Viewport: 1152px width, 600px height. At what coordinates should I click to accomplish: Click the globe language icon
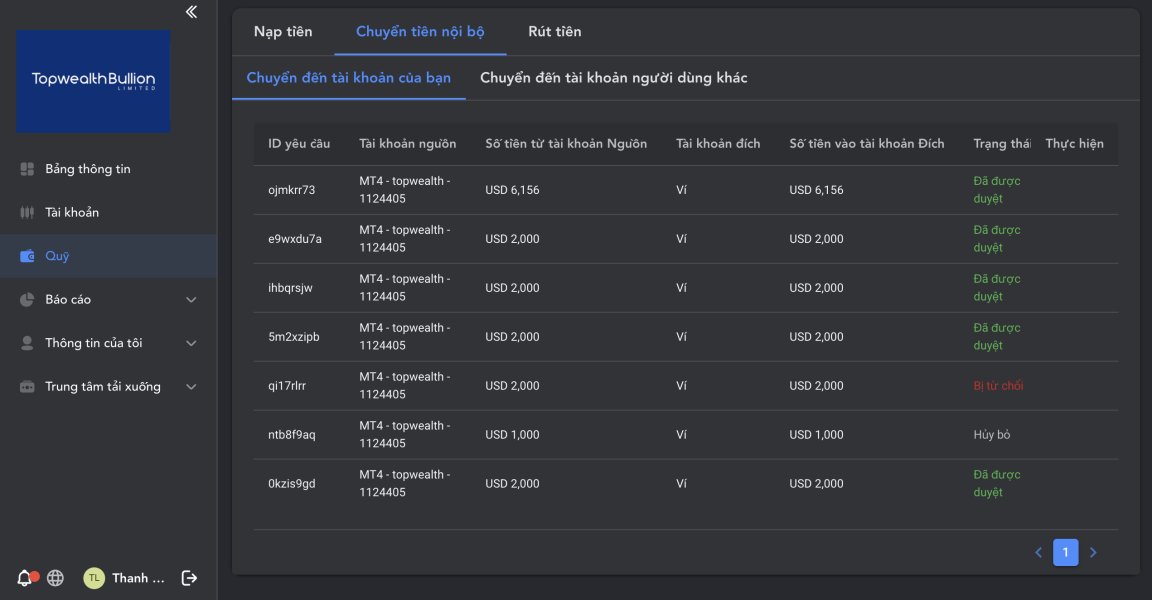point(56,578)
